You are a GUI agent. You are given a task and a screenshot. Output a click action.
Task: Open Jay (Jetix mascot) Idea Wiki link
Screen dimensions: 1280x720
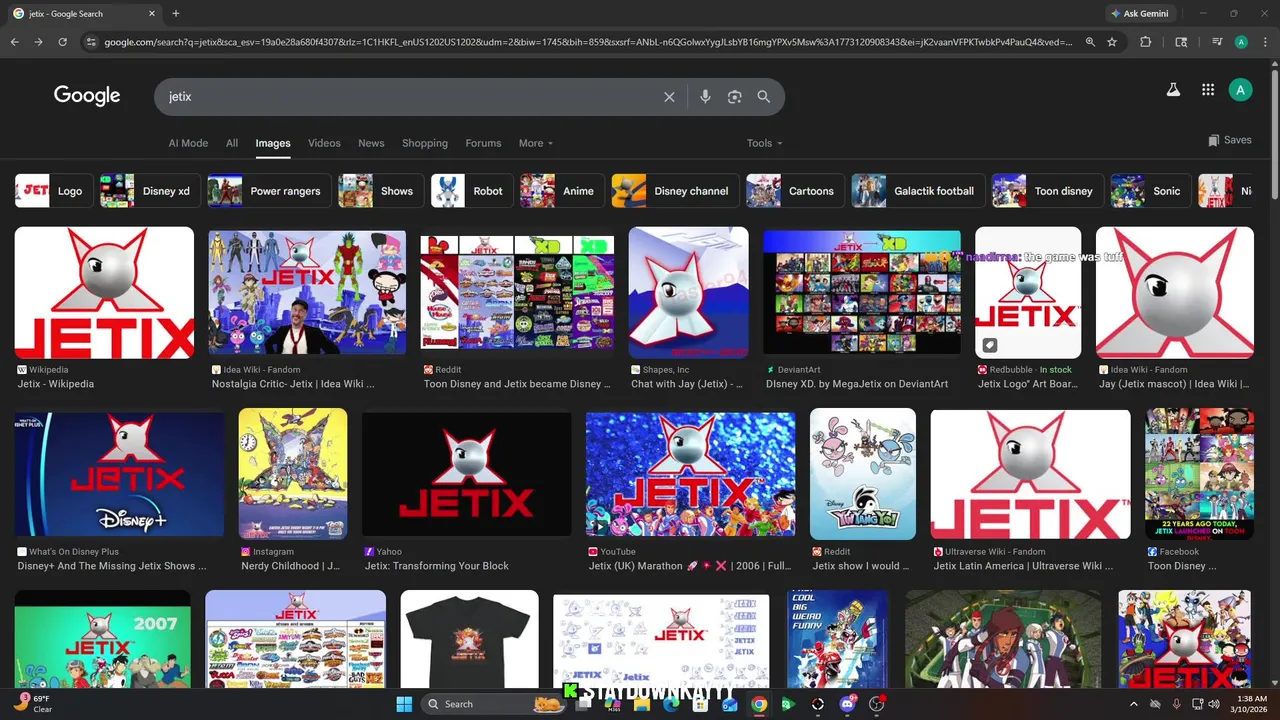coord(1173,384)
